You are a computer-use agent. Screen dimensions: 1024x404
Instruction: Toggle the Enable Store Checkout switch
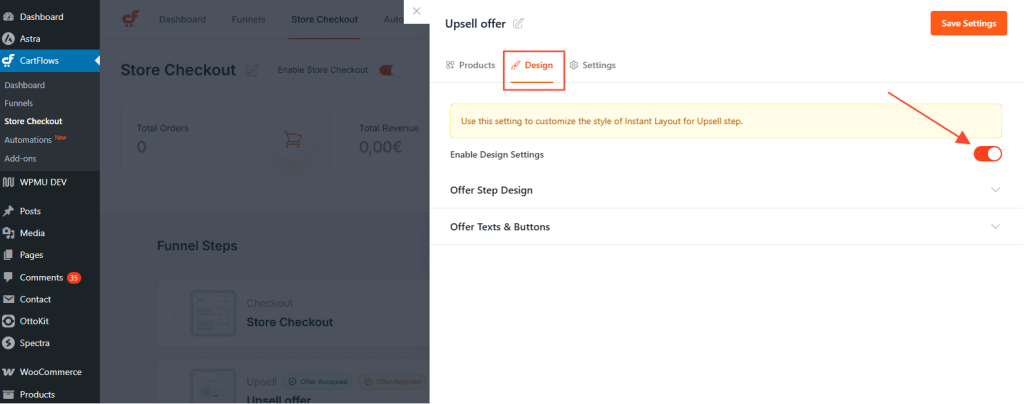tap(387, 70)
